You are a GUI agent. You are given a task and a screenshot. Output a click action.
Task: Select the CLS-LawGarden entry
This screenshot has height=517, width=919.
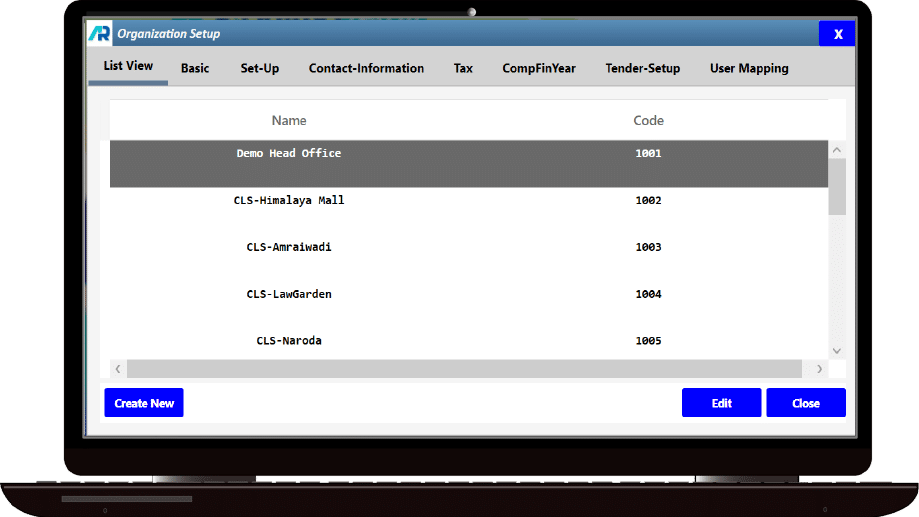(289, 294)
